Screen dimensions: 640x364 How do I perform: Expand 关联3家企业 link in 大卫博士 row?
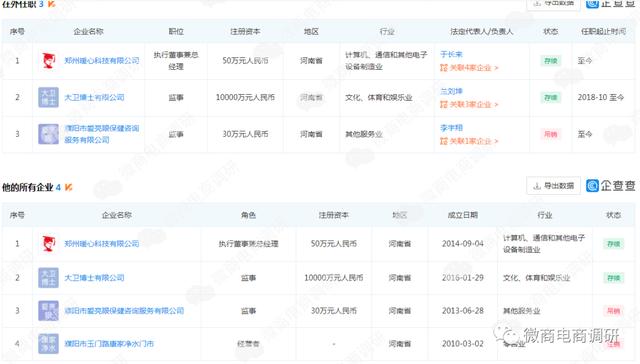469,104
